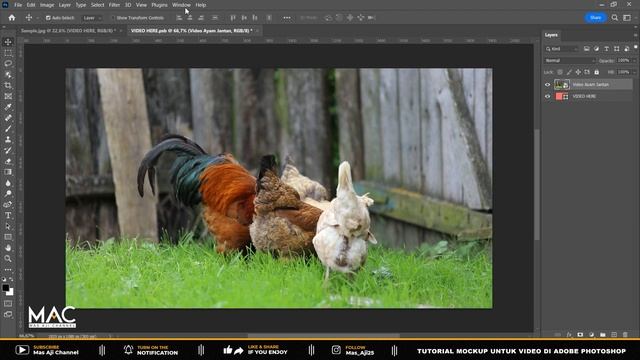The width and height of the screenshot is (640, 360).
Task: Open the Opacity slider arrow
Action: pos(634,60)
